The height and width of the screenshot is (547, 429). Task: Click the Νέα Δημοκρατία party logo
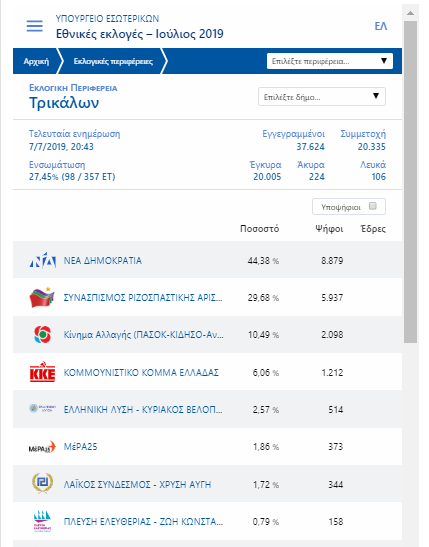[43, 260]
